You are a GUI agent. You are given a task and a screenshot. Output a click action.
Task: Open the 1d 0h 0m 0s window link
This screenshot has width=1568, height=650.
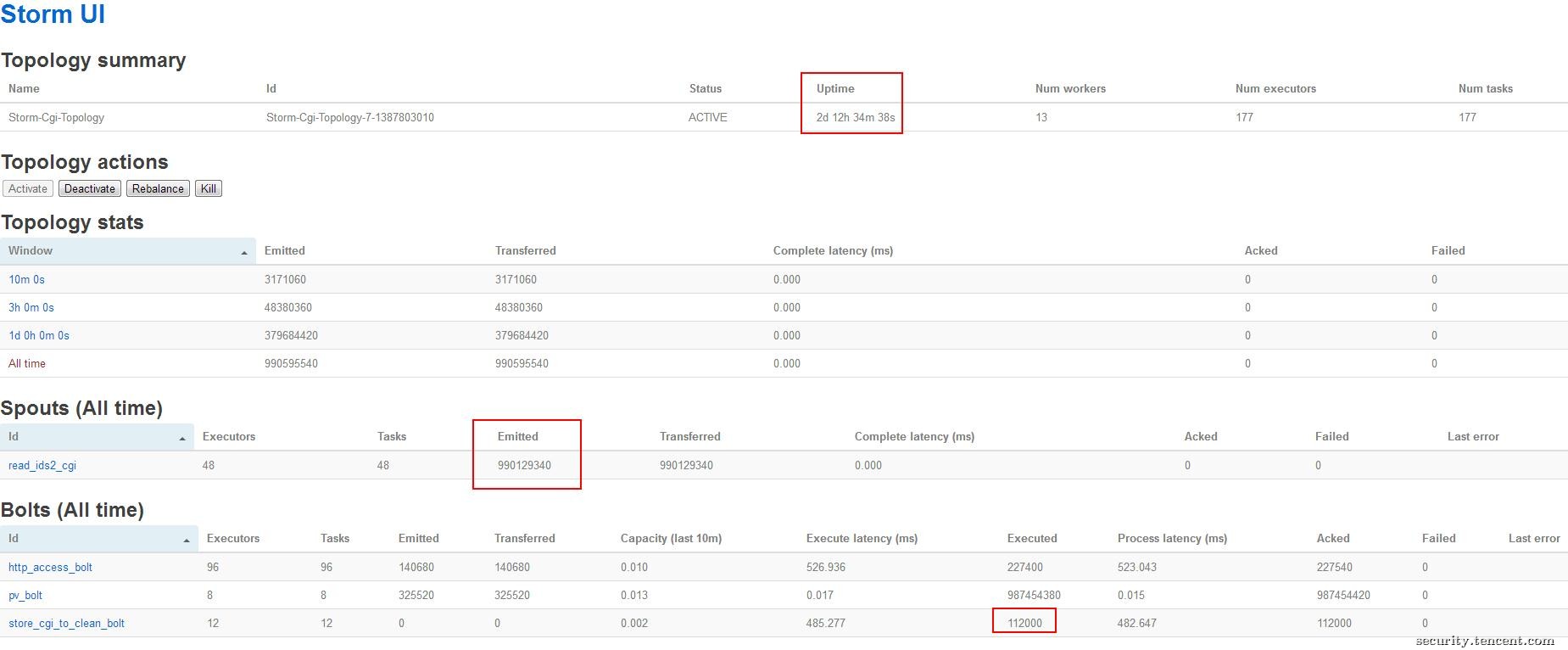[x=39, y=335]
